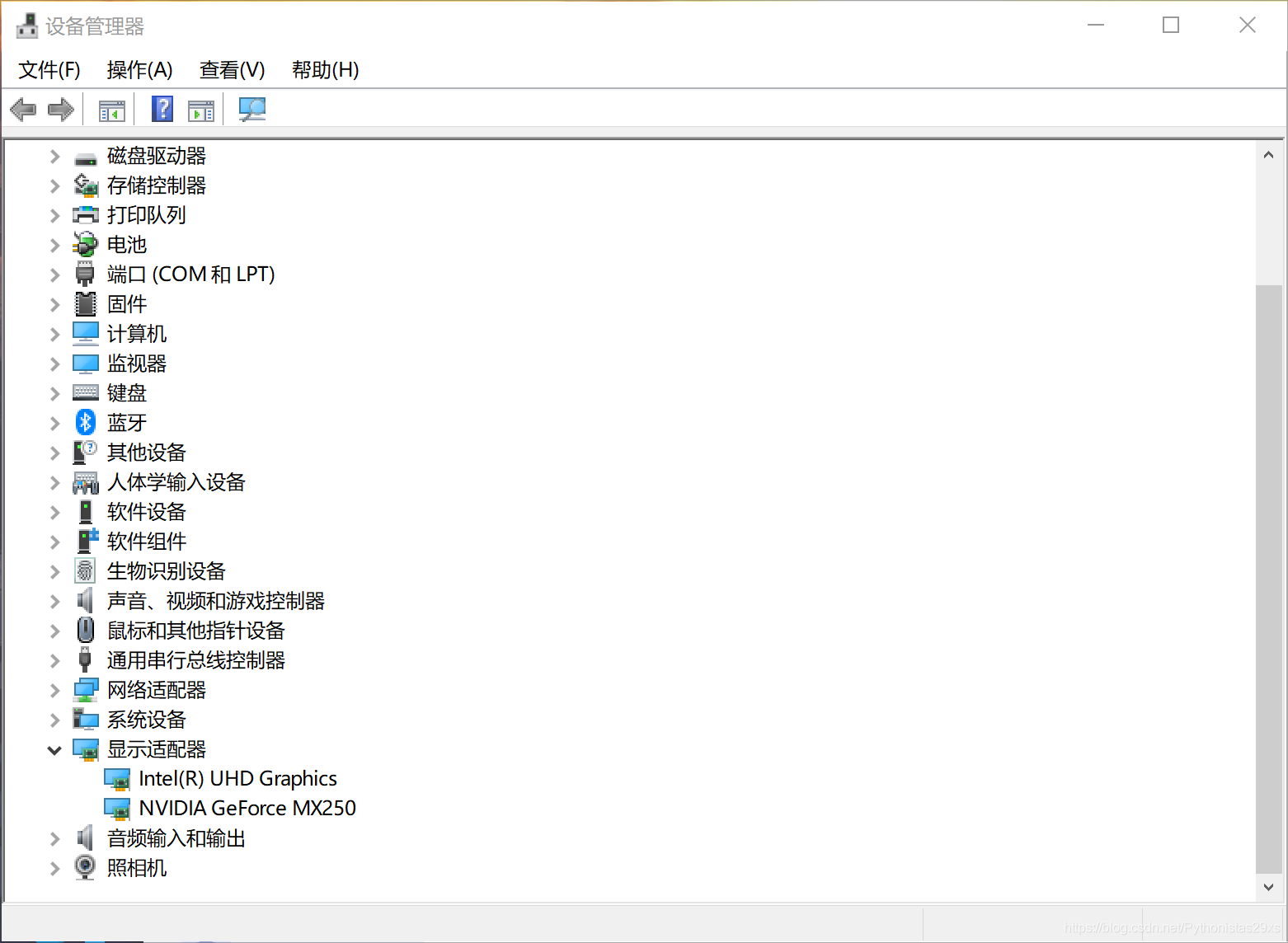Click the fingerprint icon beside 生物识别设备
The width and height of the screenshot is (1288, 943).
[85, 570]
